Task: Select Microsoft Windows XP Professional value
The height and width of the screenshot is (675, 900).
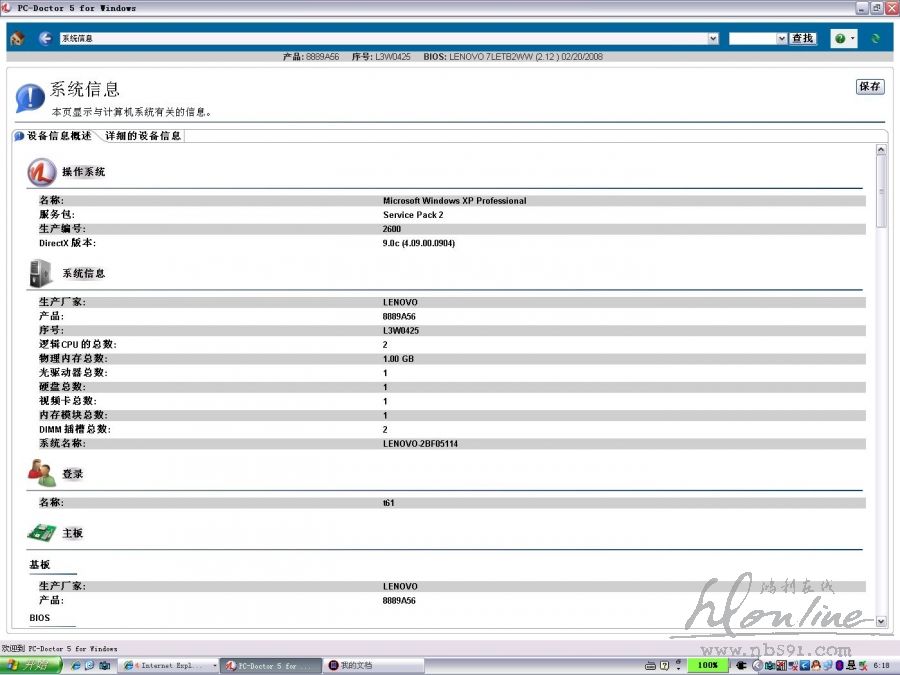Action: (455, 201)
